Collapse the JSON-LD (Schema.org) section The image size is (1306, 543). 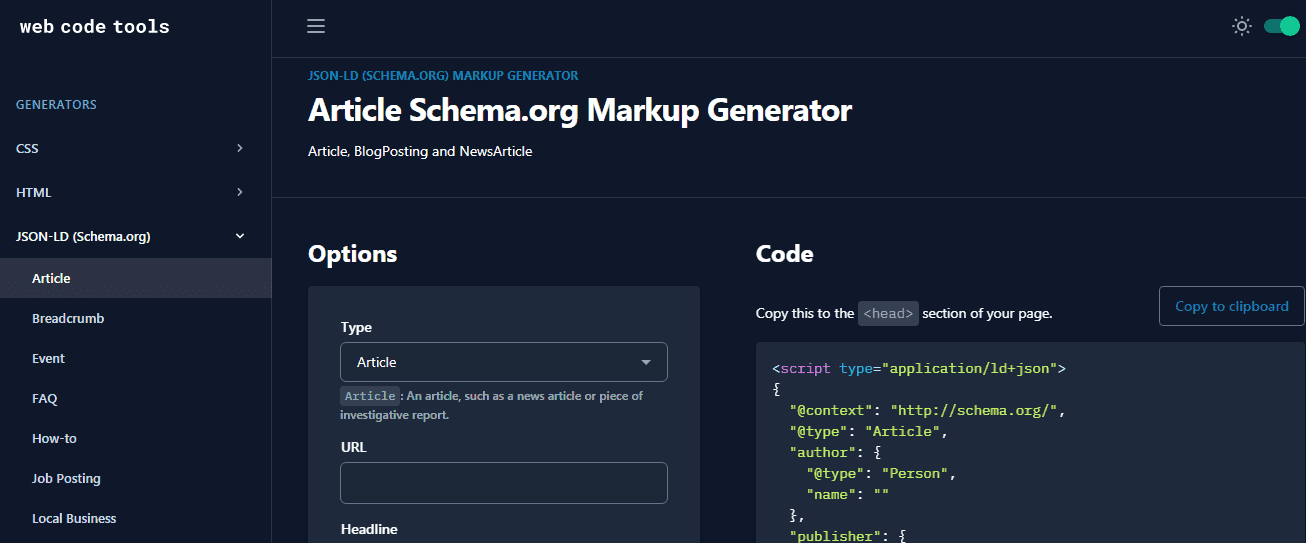(135, 236)
